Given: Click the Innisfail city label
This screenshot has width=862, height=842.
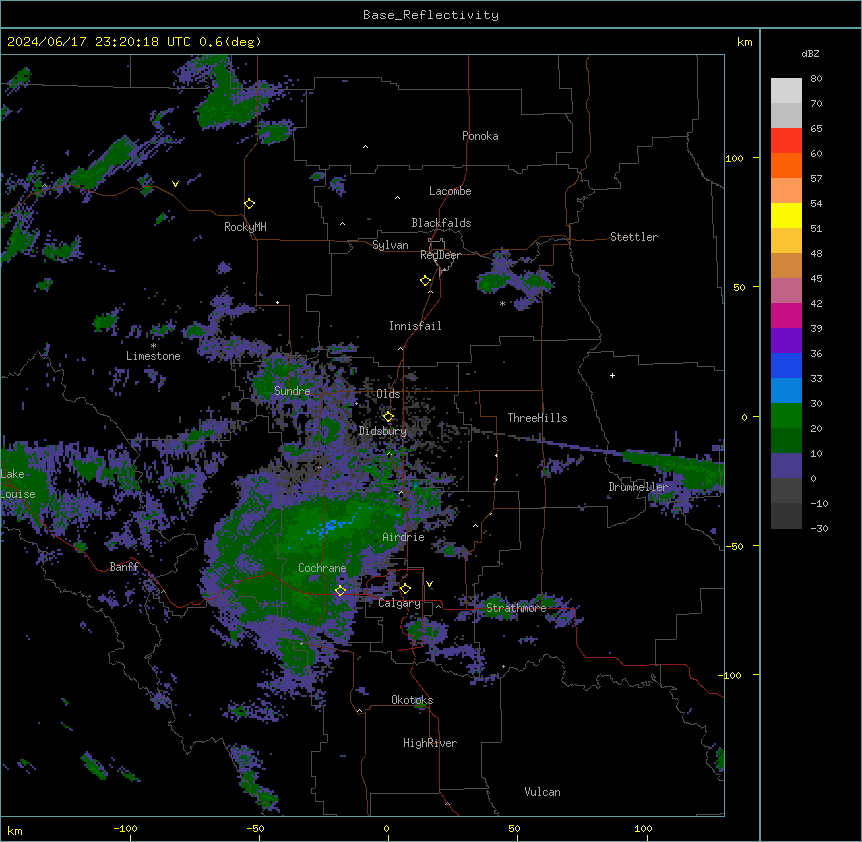Looking at the screenshot, I should point(415,326).
